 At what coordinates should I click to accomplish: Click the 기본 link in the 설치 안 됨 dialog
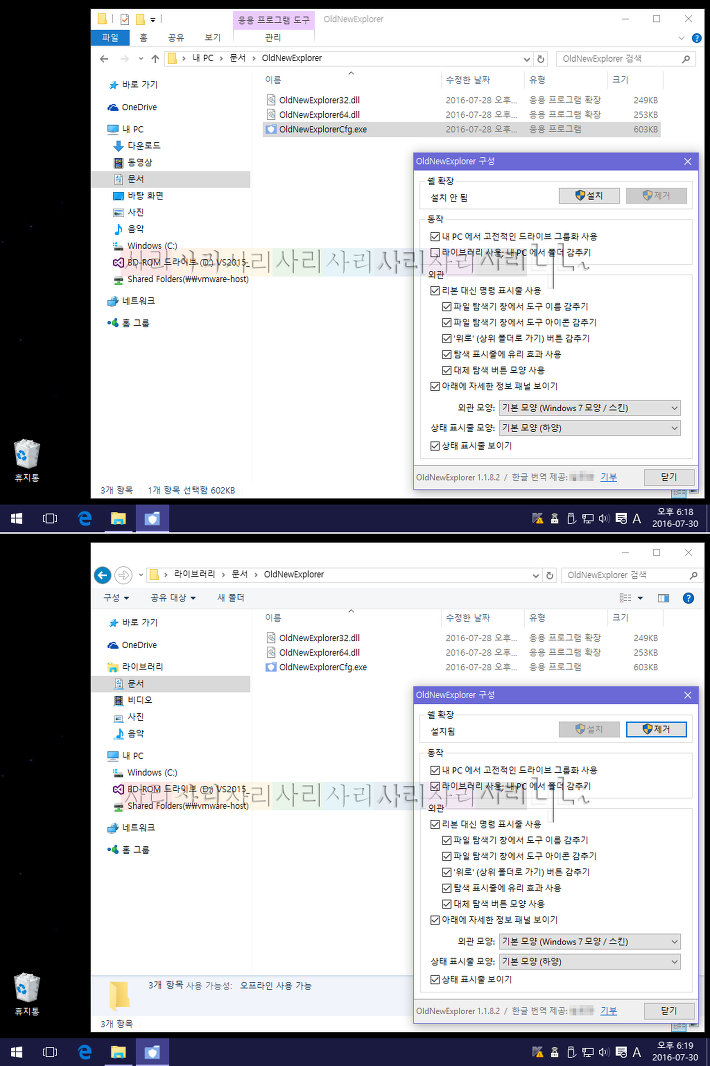tap(609, 477)
